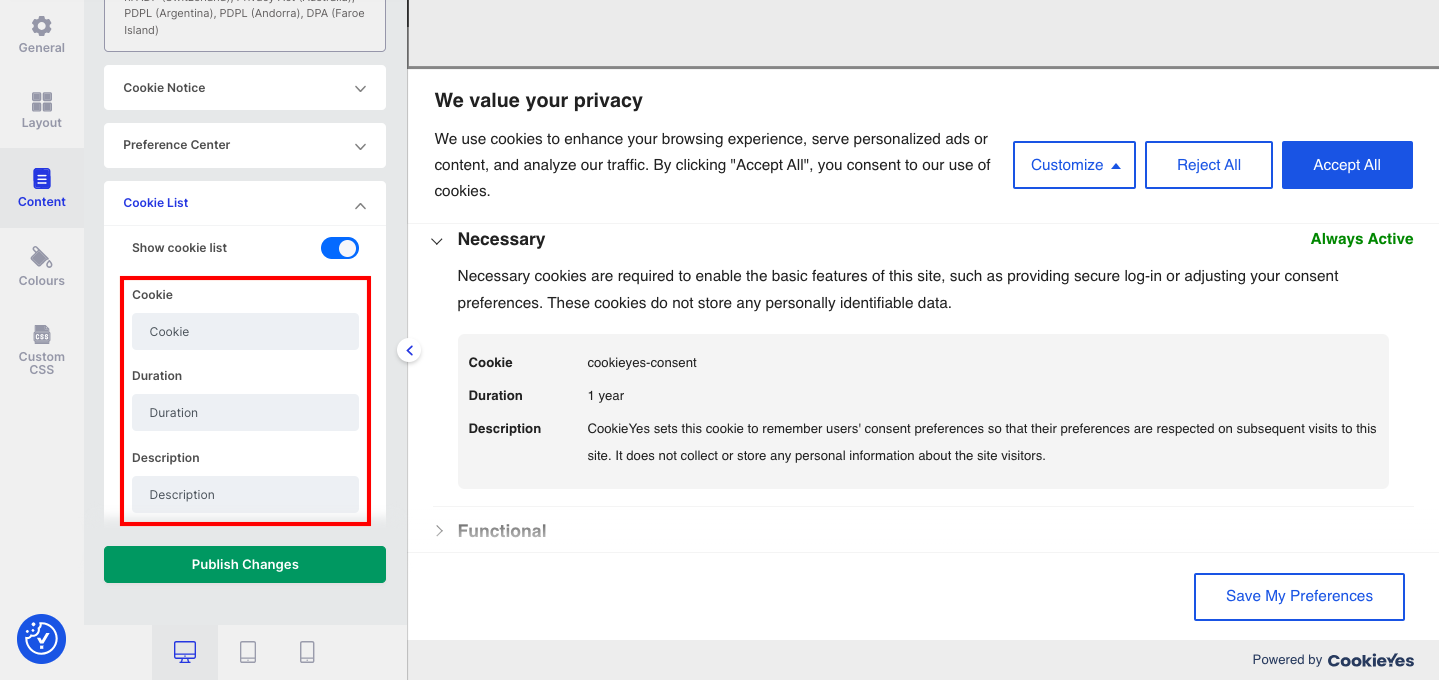Click the Accept All button
Viewport: 1439px width, 680px height.
1347,165
